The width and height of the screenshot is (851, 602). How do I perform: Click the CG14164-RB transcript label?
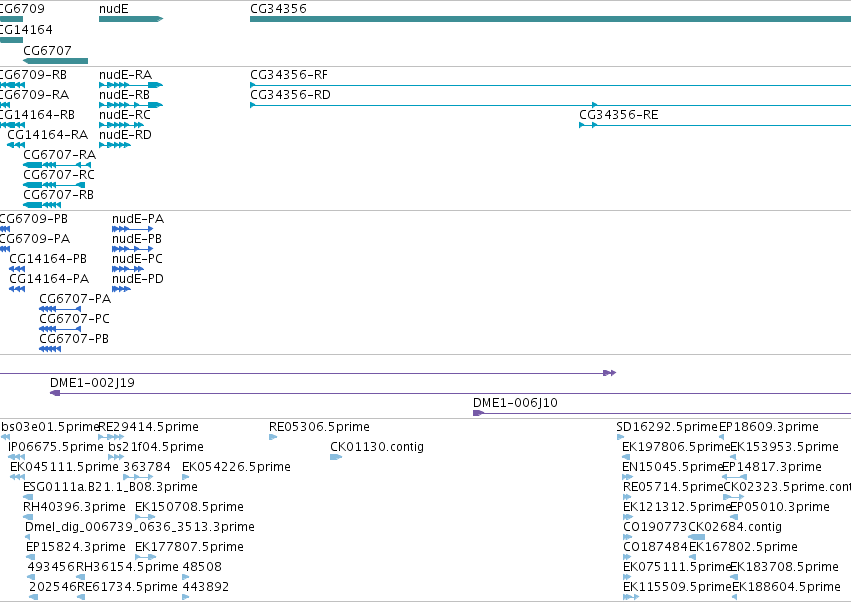tap(37, 115)
